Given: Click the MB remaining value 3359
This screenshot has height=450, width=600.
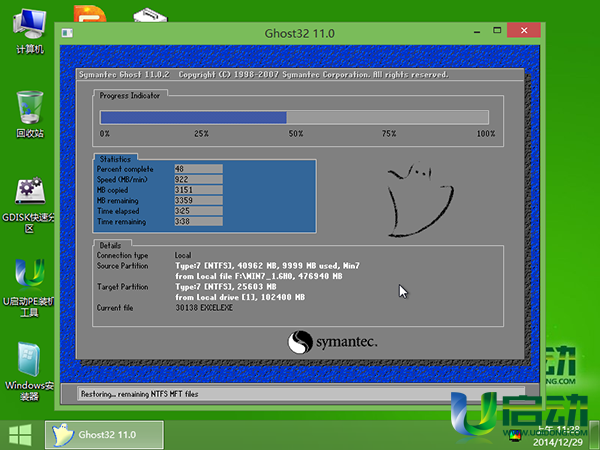Looking at the screenshot, I should [x=198, y=201].
